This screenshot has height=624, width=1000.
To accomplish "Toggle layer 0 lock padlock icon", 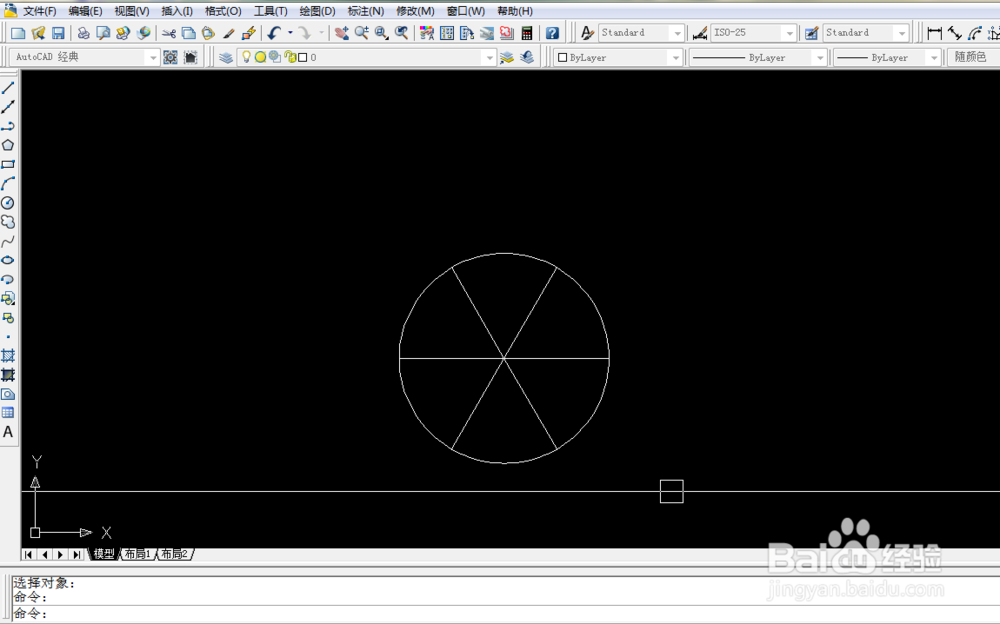I will [290, 57].
